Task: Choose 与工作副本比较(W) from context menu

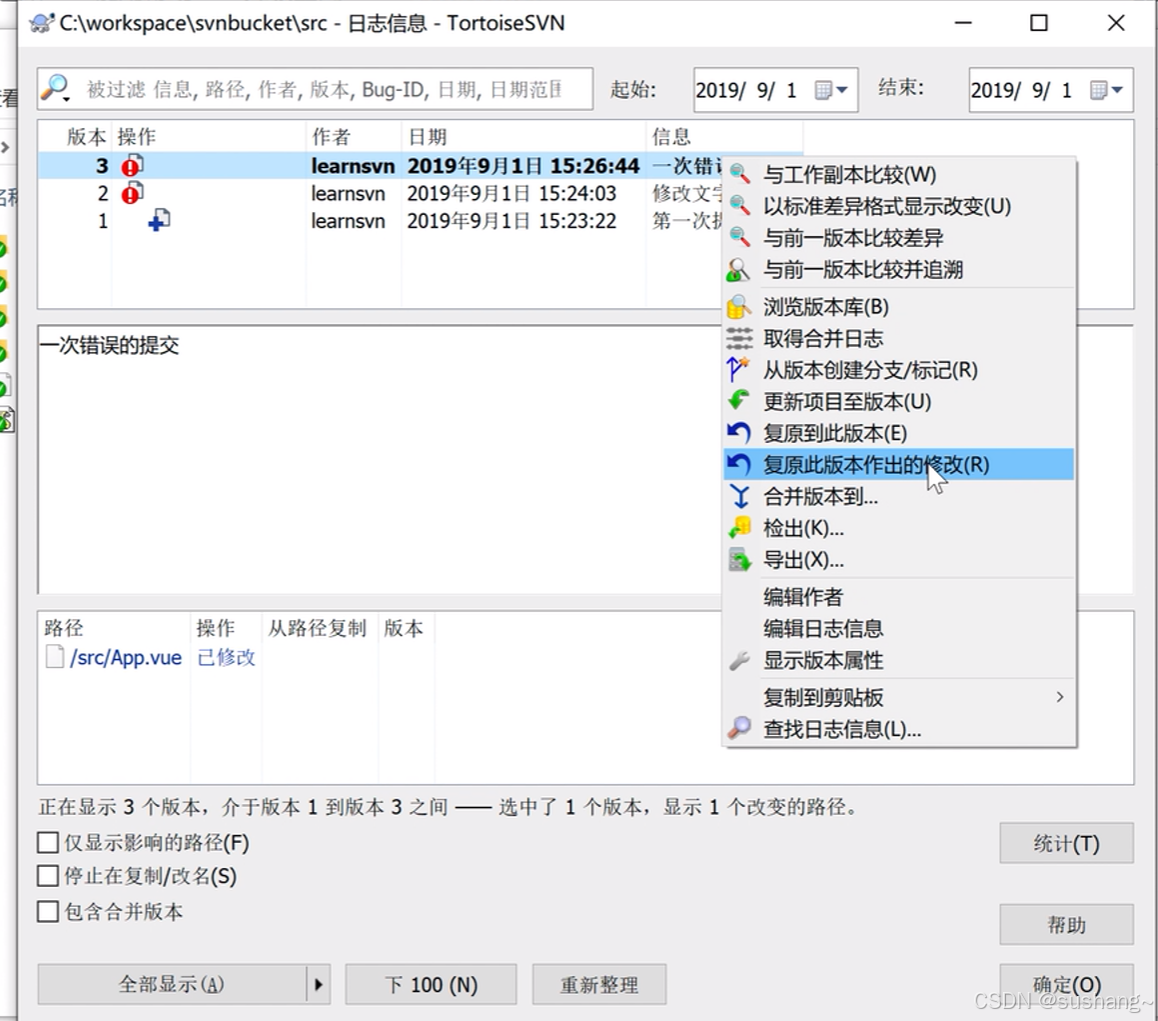Action: point(900,174)
